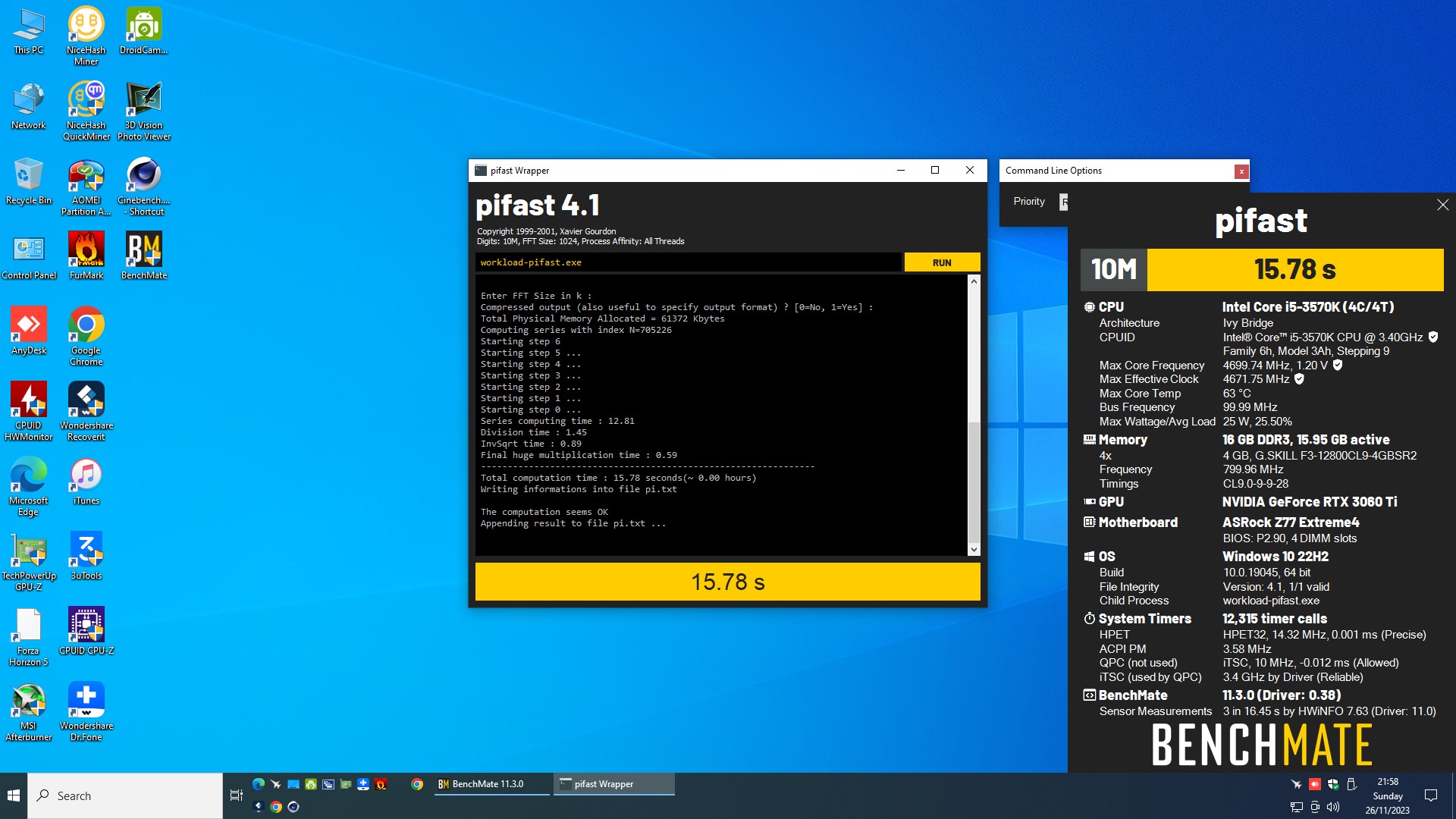
Task: Open the FurMark desktop shortcut
Action: [86, 256]
